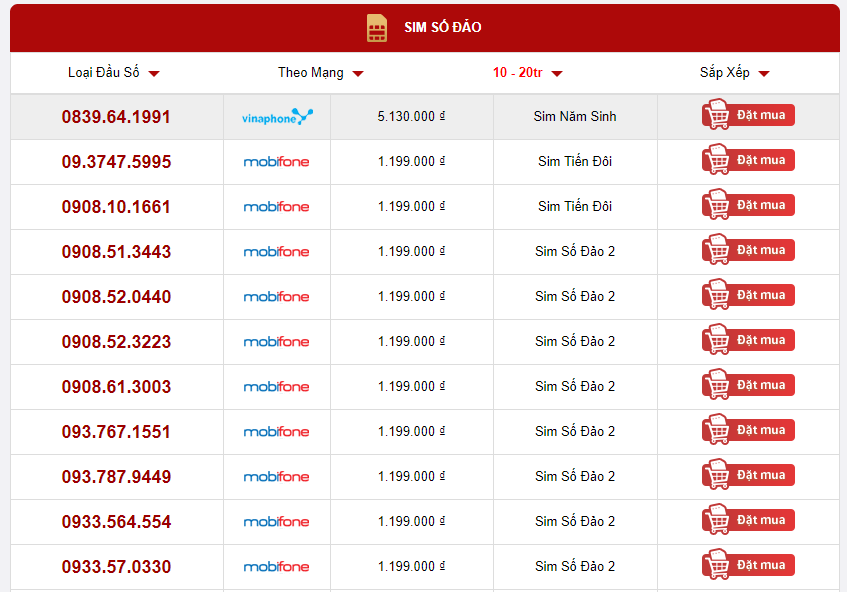Viewport: 847px width, 592px height.
Task: Click Mobifone logo beside 09.3747.5995
Action: click(x=277, y=162)
